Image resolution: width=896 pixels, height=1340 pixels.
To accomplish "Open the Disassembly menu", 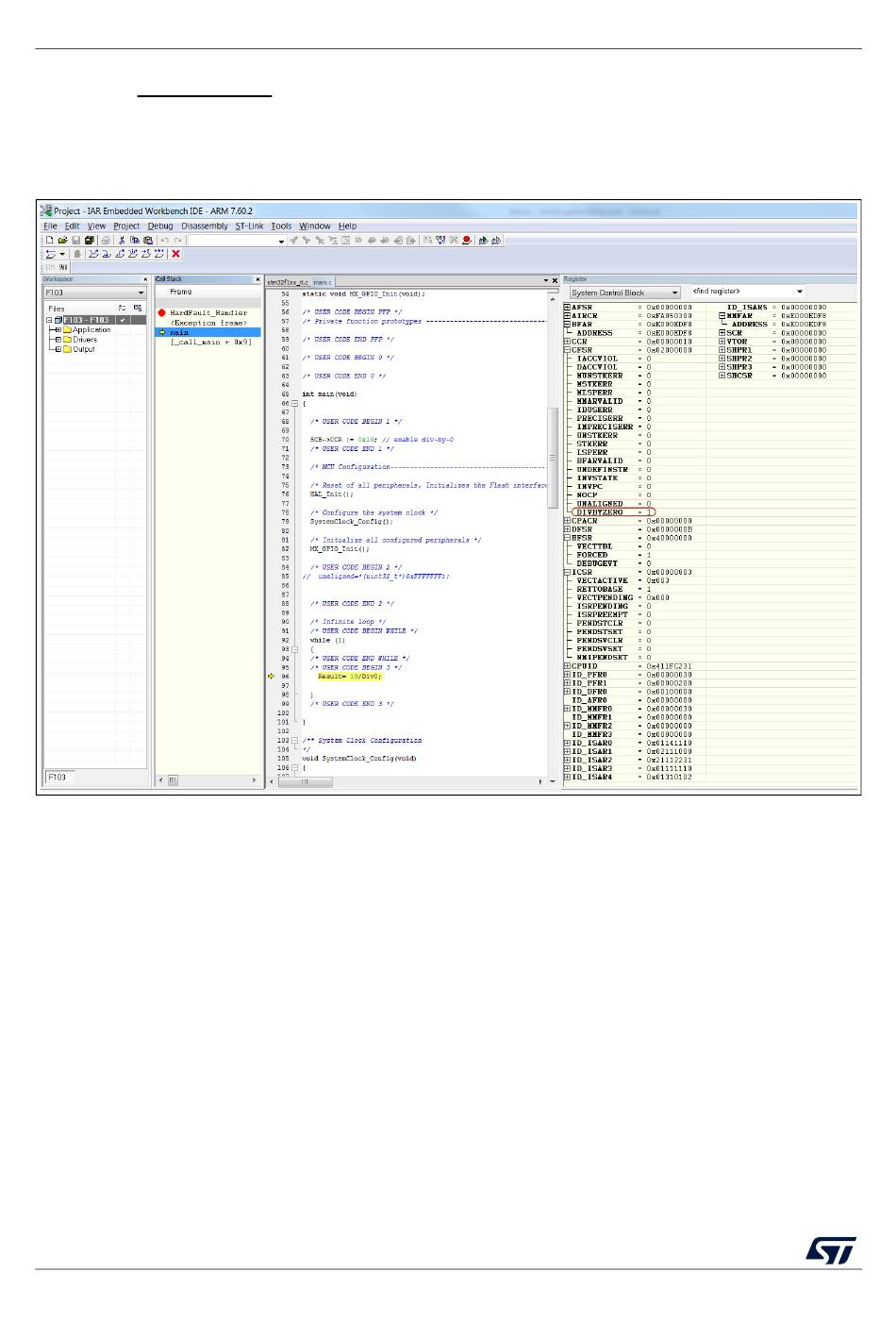I will click(205, 226).
